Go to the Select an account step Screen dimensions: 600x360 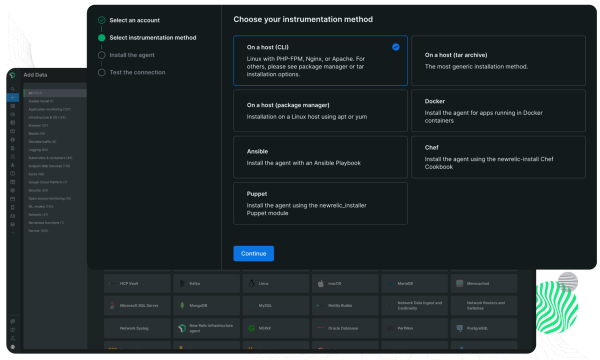[134, 20]
